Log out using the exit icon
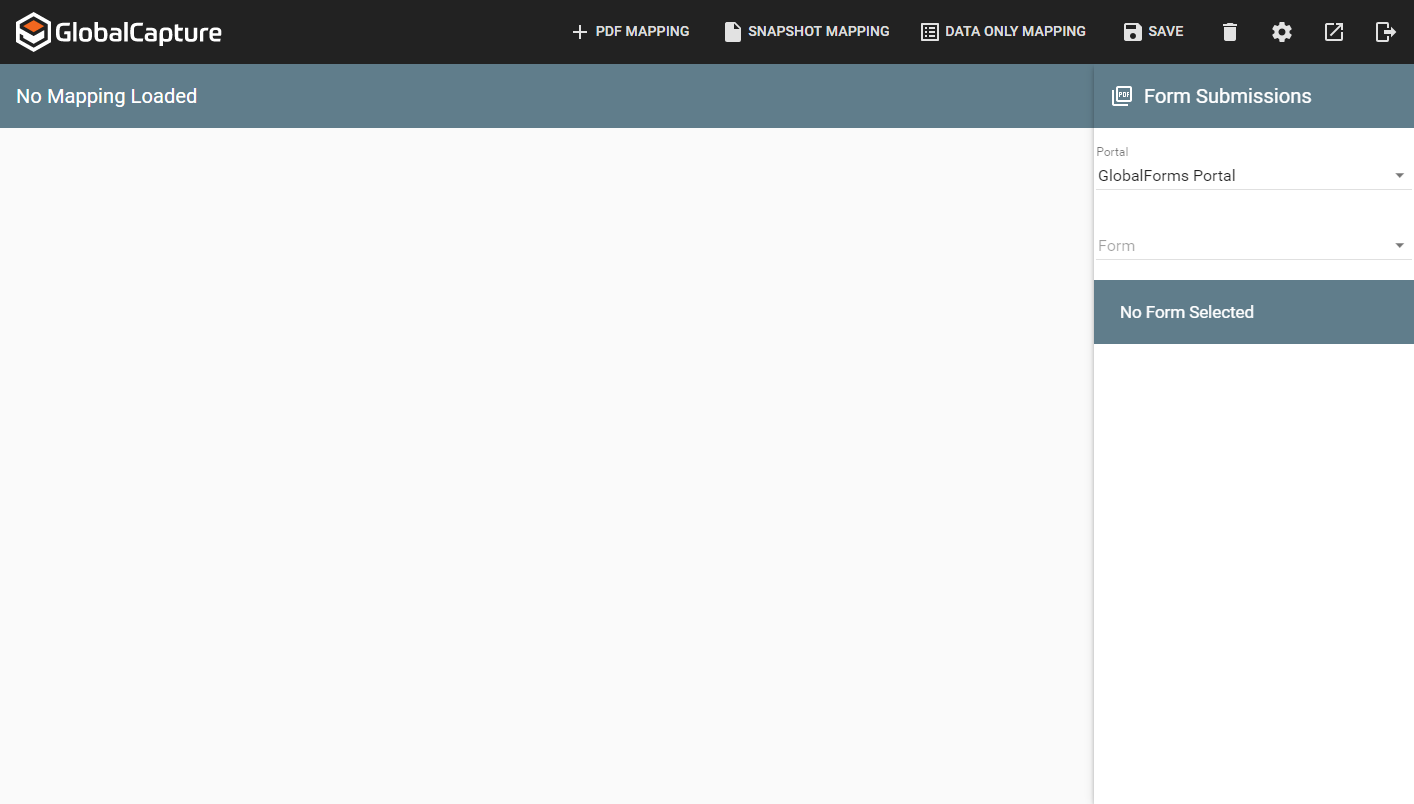The image size is (1414, 804). click(x=1386, y=32)
